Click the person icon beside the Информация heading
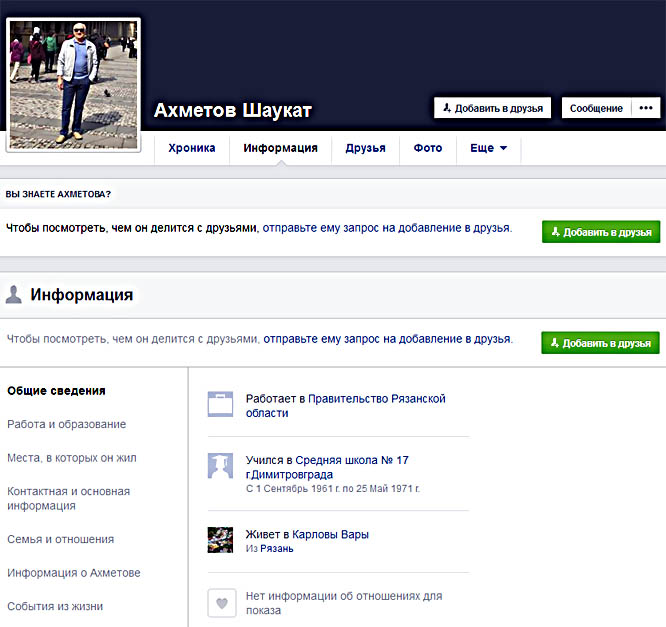Screen dimensions: 666x627 click(14, 294)
